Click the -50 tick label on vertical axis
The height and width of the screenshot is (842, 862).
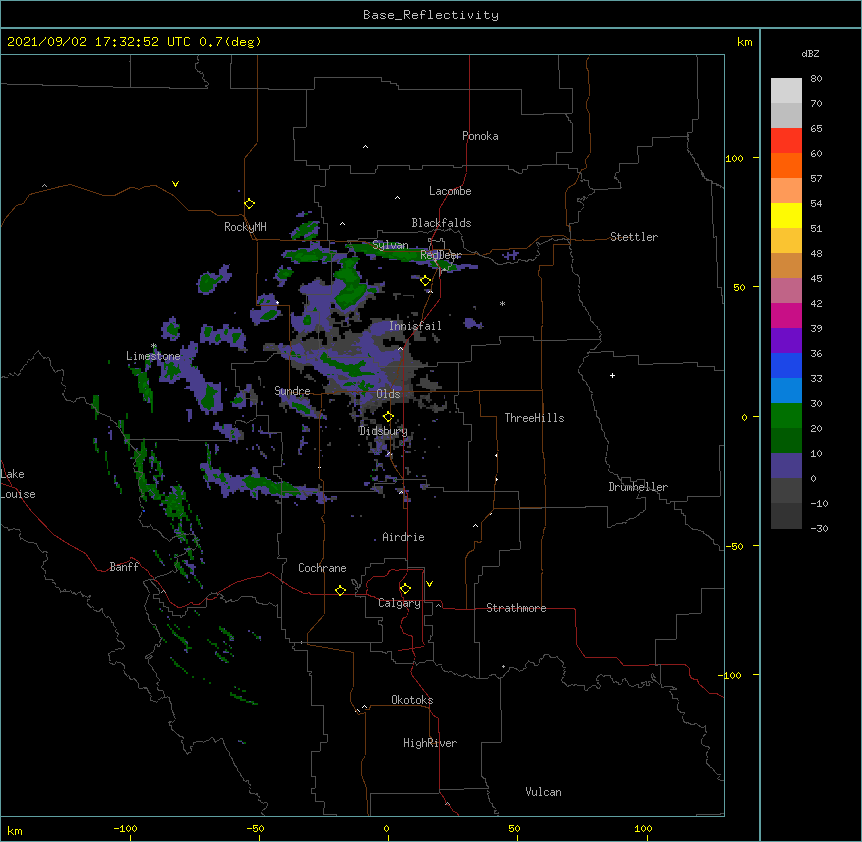coord(734,546)
